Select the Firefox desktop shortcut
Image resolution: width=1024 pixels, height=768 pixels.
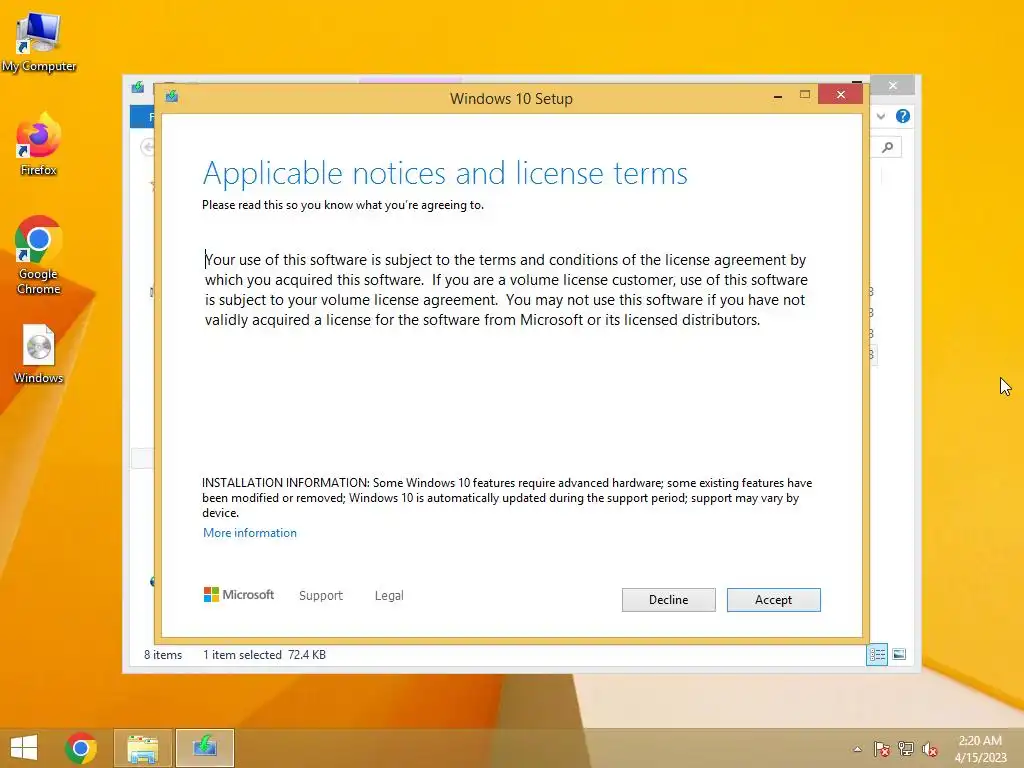click(39, 145)
